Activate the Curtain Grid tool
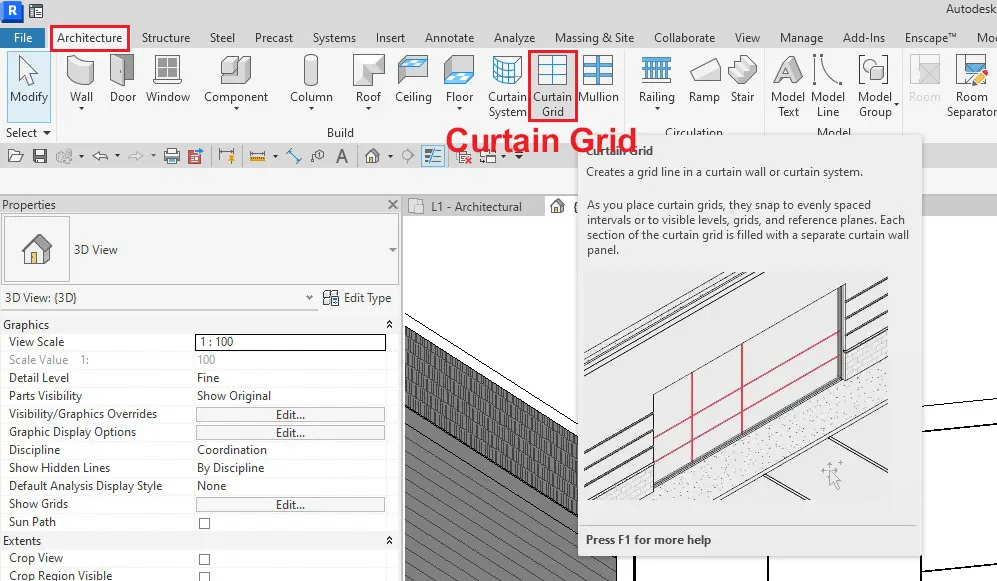997x581 pixels. tap(553, 86)
